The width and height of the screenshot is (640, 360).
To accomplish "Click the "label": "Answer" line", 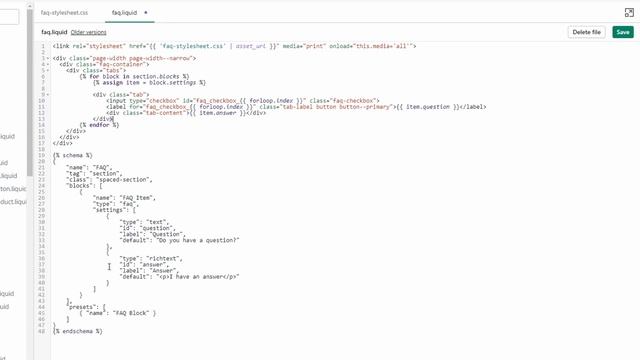I will tap(149, 271).
